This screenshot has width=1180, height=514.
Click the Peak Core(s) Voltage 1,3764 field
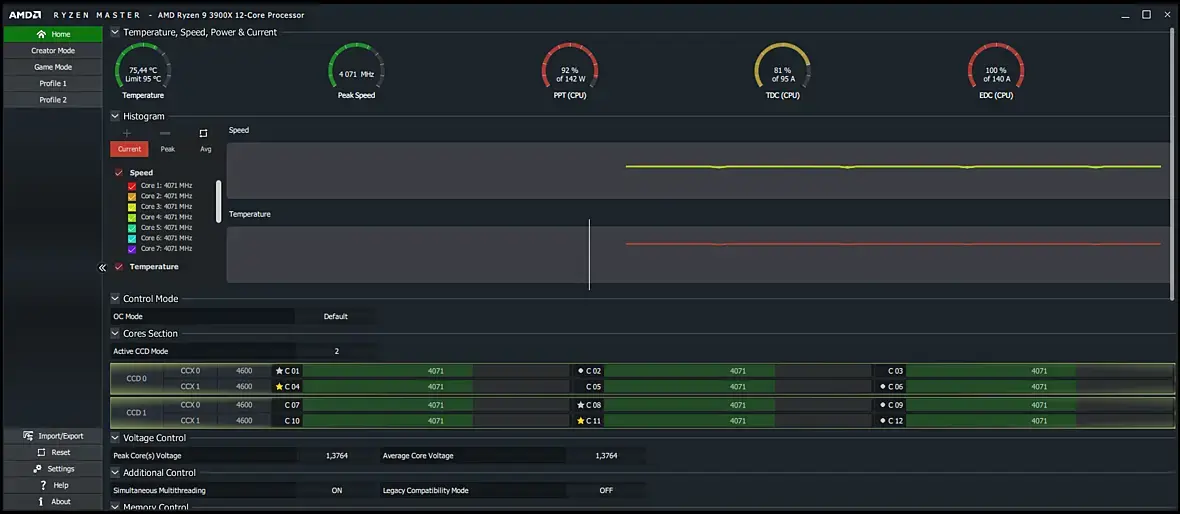tap(336, 455)
